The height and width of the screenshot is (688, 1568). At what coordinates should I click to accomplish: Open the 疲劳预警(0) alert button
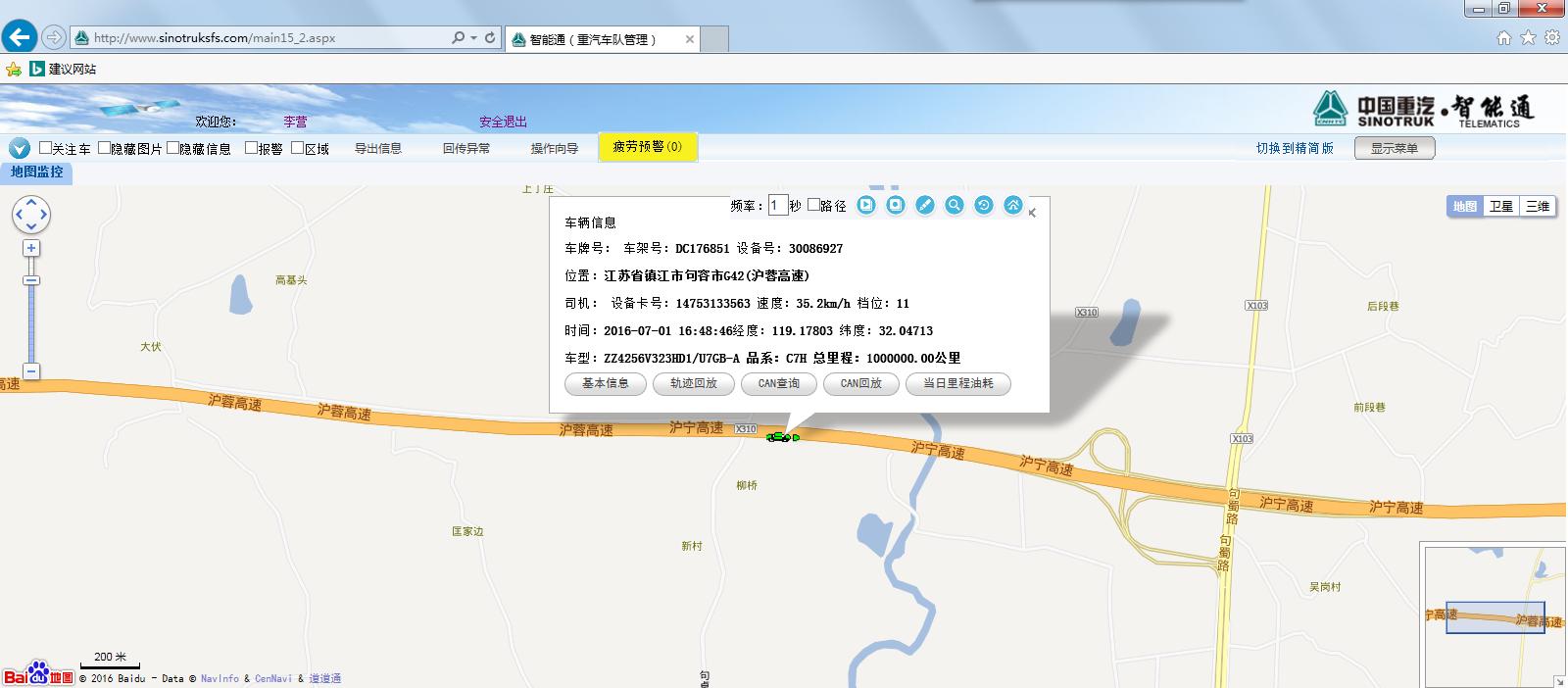coord(648,147)
